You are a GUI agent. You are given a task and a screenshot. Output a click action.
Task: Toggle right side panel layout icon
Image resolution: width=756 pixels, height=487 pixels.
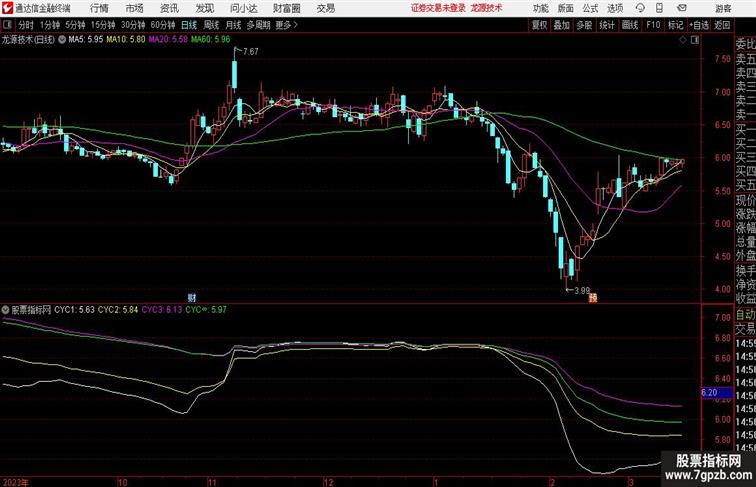(695, 40)
